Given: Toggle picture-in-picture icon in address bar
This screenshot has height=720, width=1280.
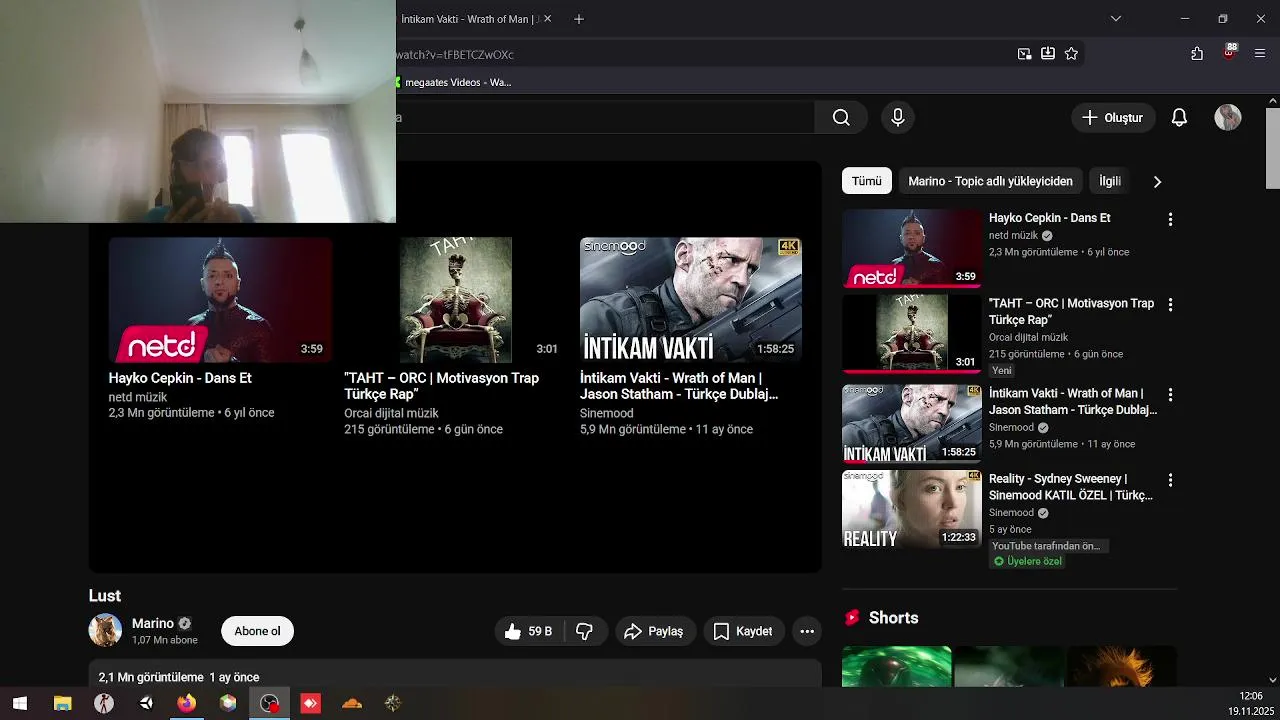Looking at the screenshot, I should point(1024,54).
